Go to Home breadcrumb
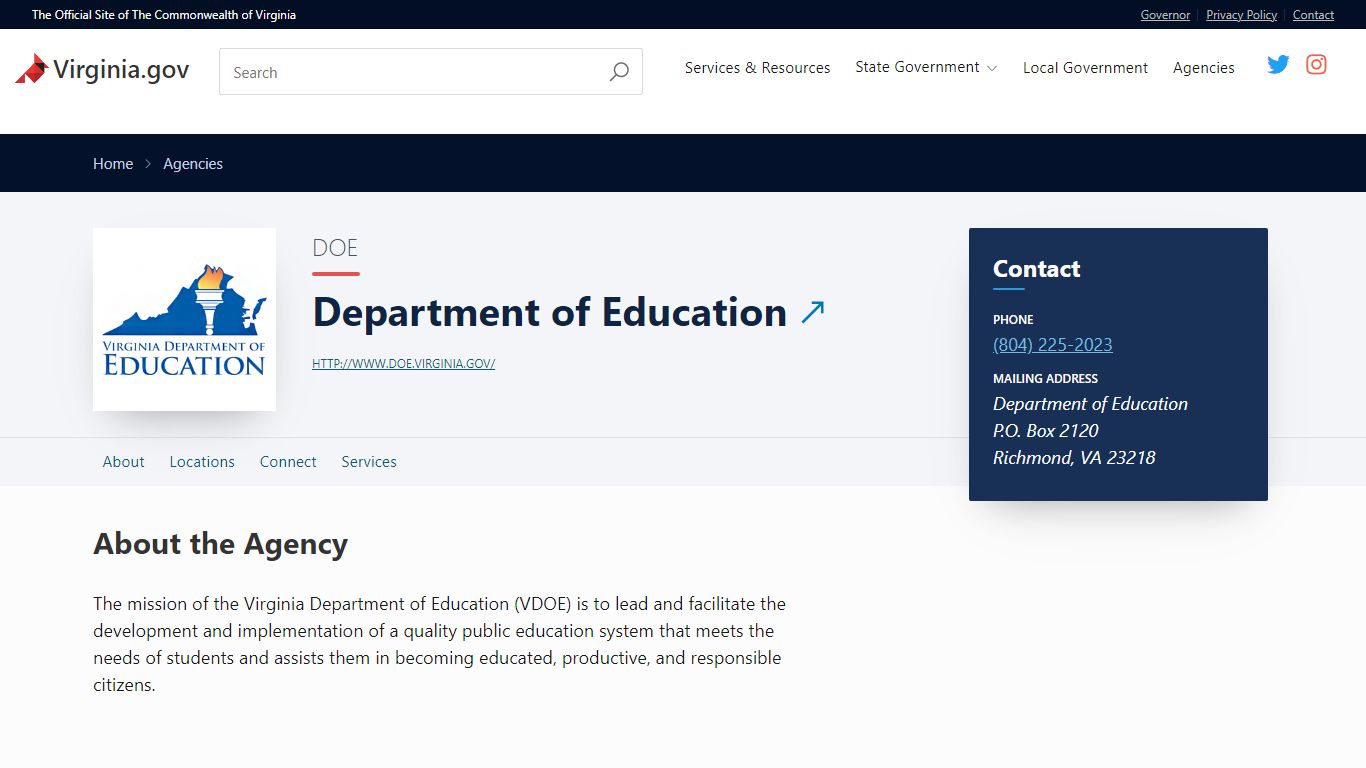Viewport: 1366px width, 768px height. click(113, 164)
